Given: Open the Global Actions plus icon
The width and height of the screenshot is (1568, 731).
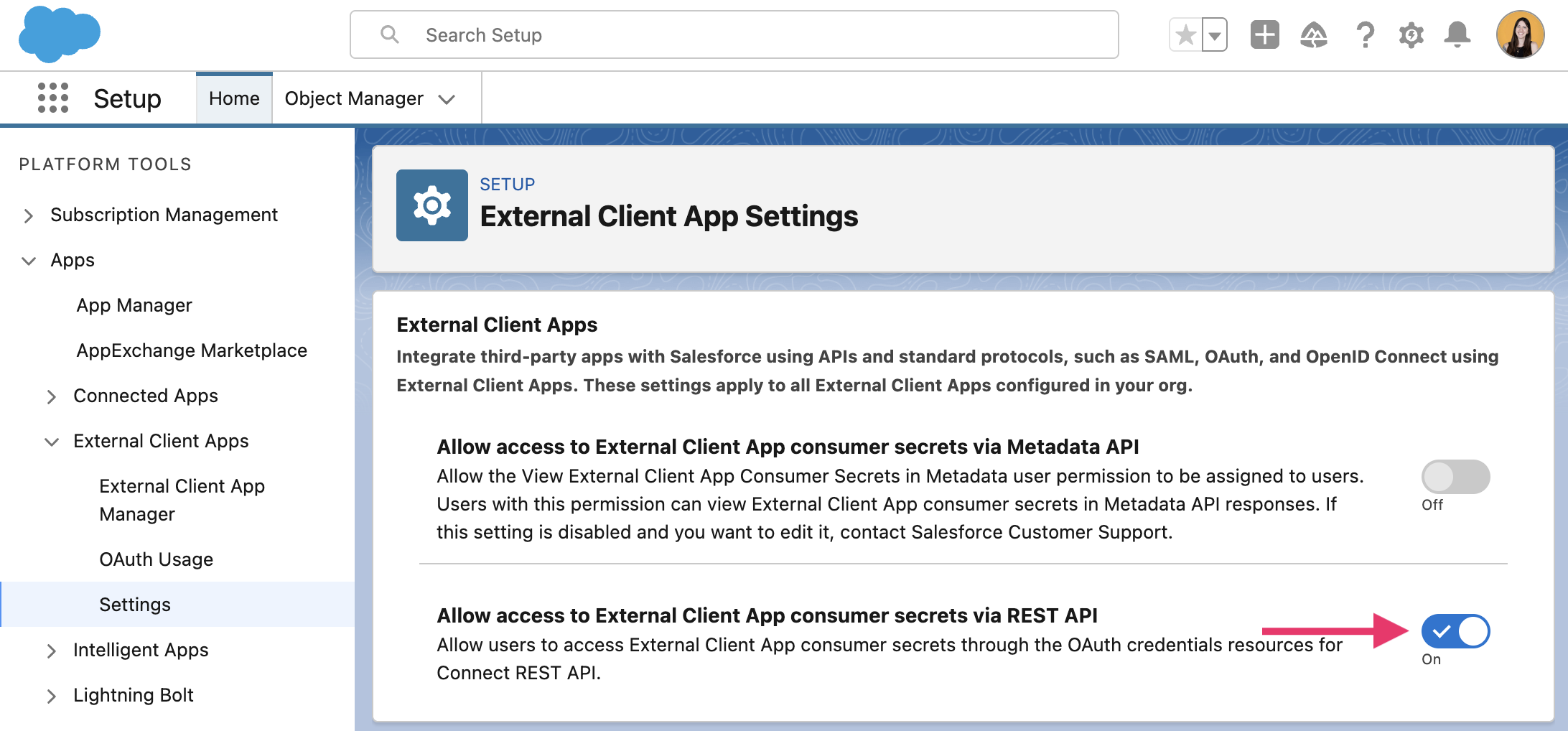Looking at the screenshot, I should pyautogui.click(x=1264, y=34).
